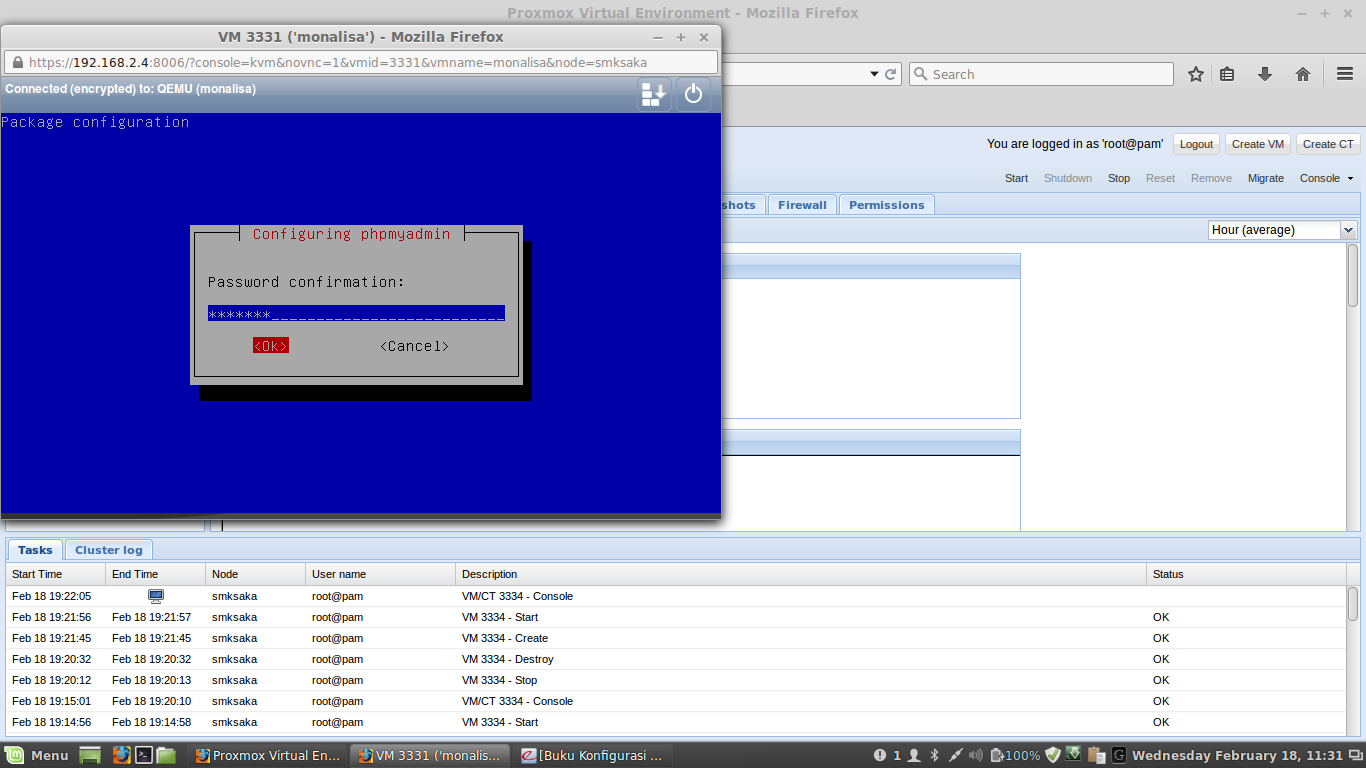Select the 'VM 3334 - Create' task row
The image size is (1366, 768).
pos(676,638)
